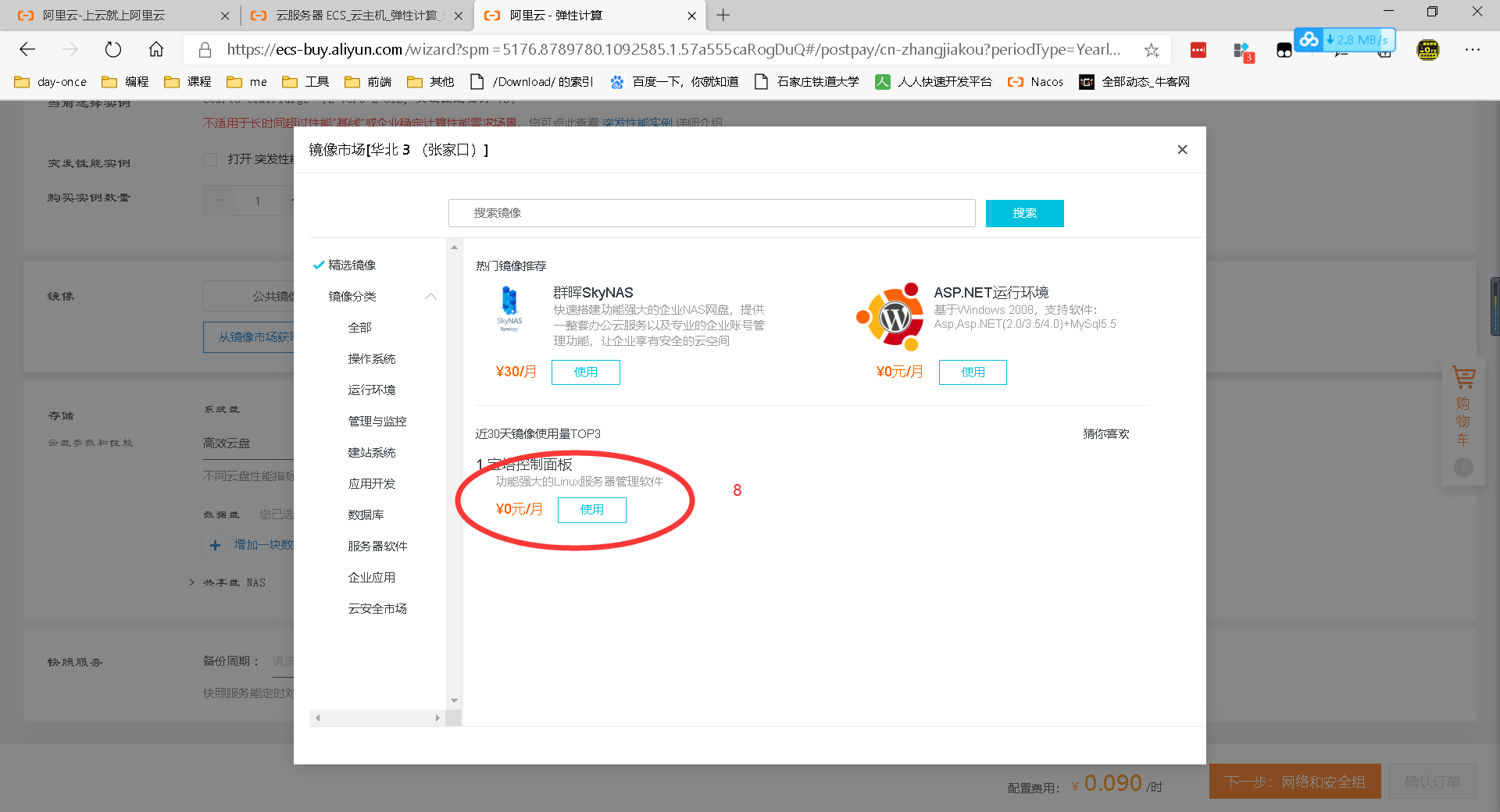Viewport: 1500px width, 812px height.
Task: Click the address bar lock icon
Action: point(205,50)
